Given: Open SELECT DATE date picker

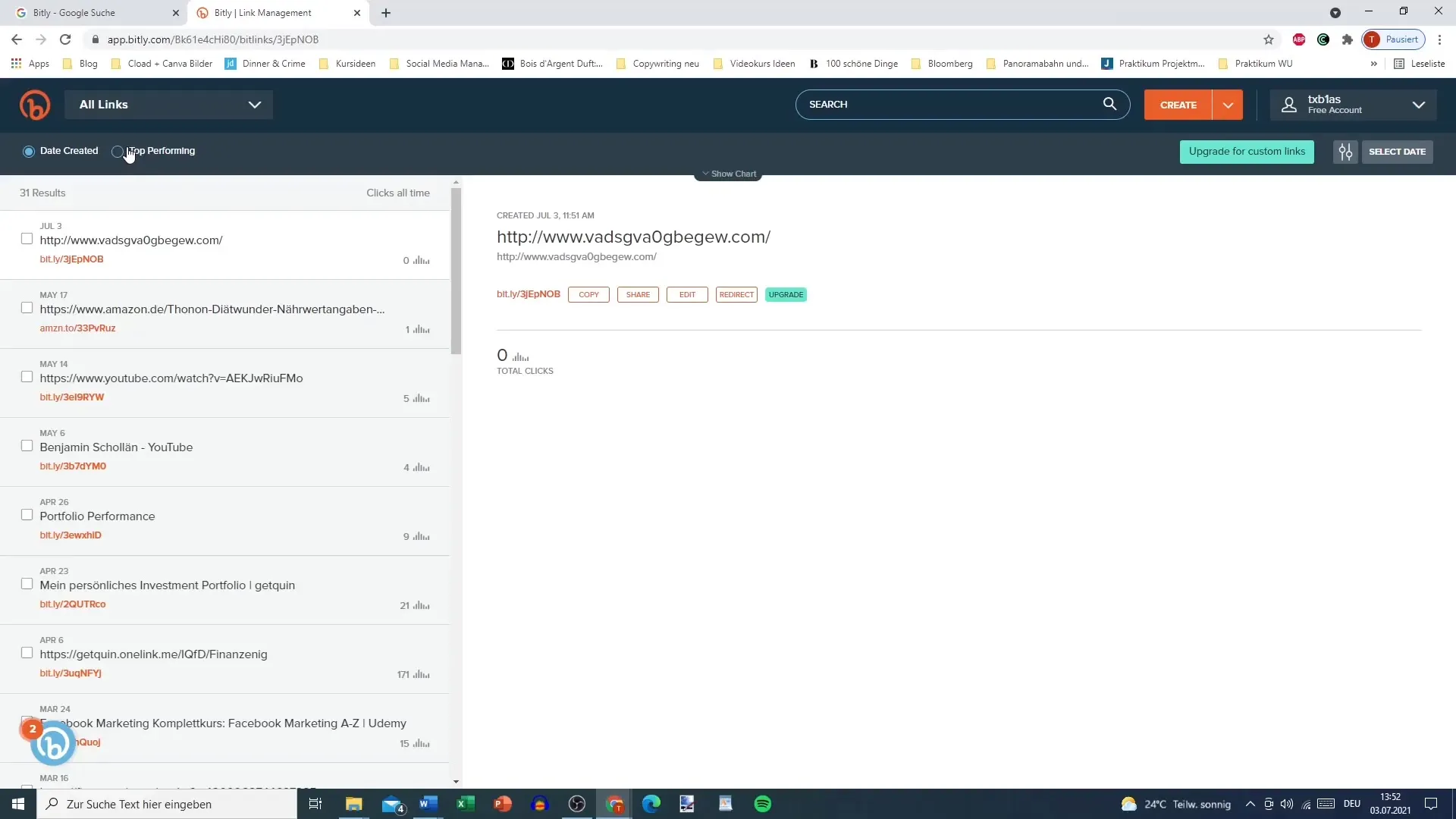Looking at the screenshot, I should click(x=1397, y=151).
